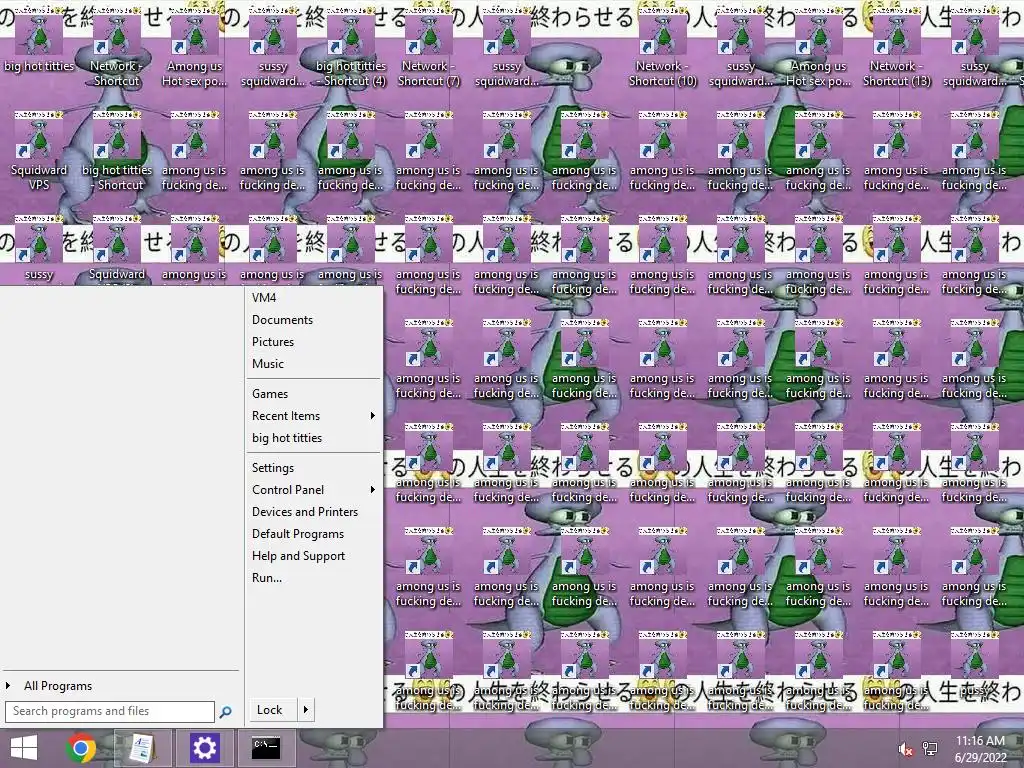The image size is (1024, 768).
Task: Click the muted volume tray icon
Action: pyautogui.click(x=906, y=749)
